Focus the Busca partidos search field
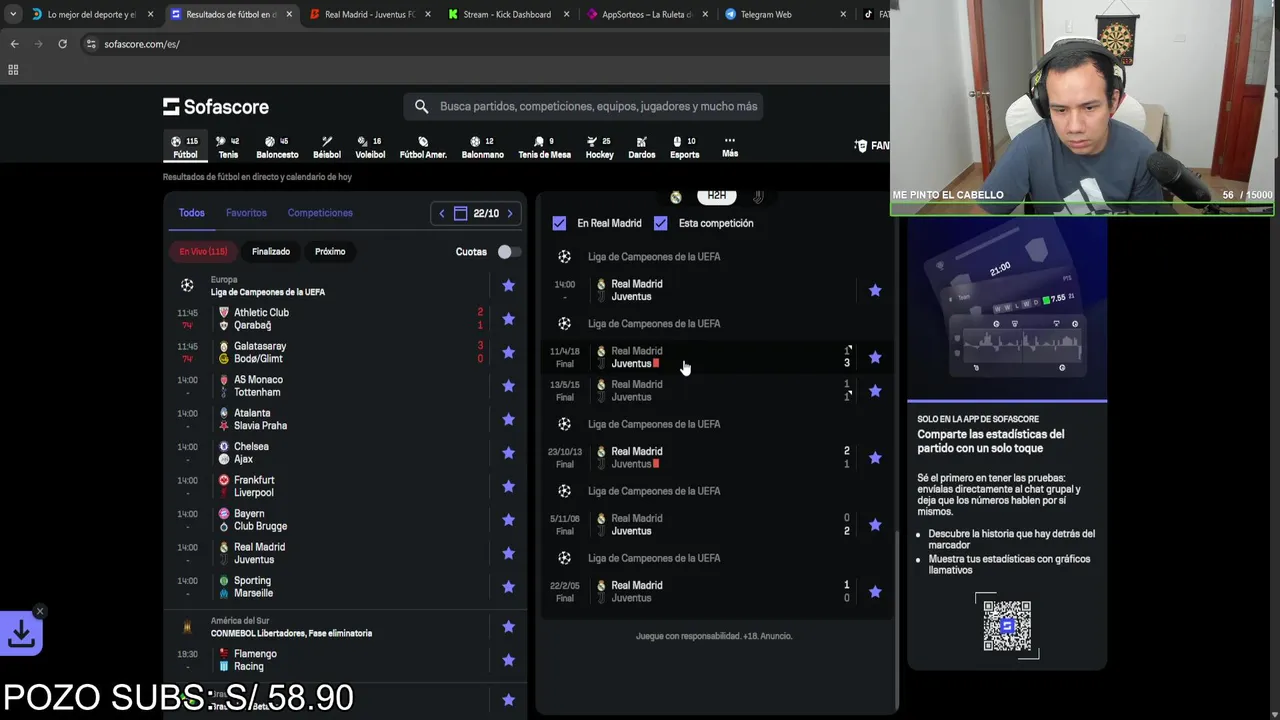This screenshot has height=720, width=1280. click(584, 106)
